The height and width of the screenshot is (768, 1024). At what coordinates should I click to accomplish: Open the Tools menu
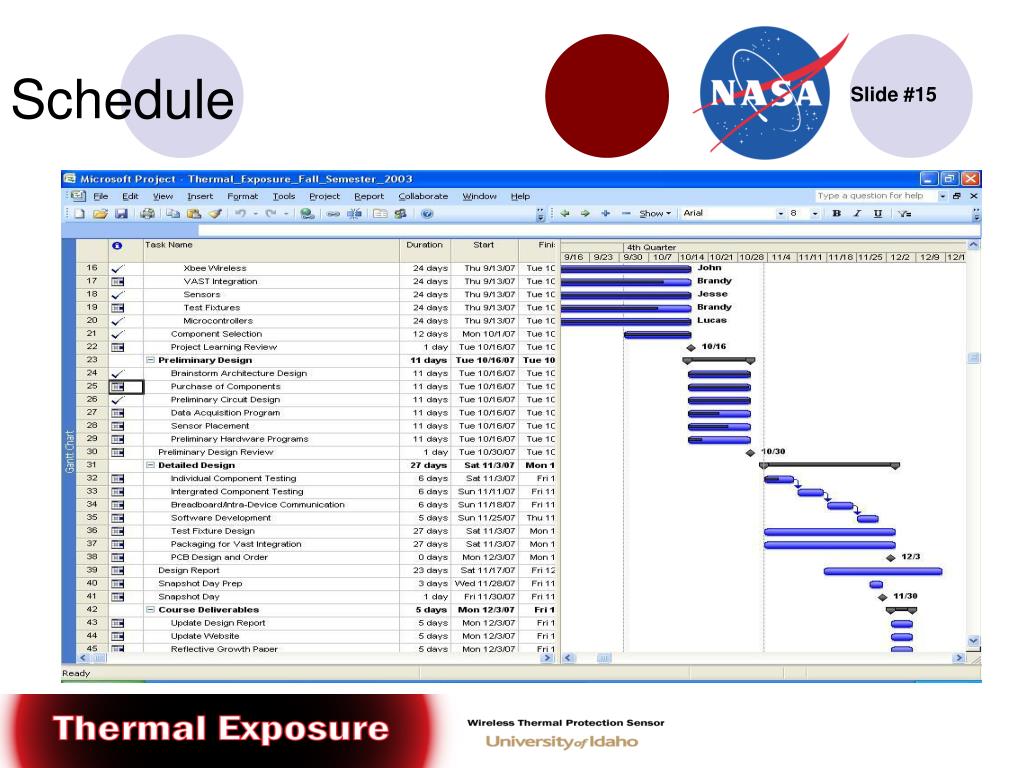tap(283, 196)
